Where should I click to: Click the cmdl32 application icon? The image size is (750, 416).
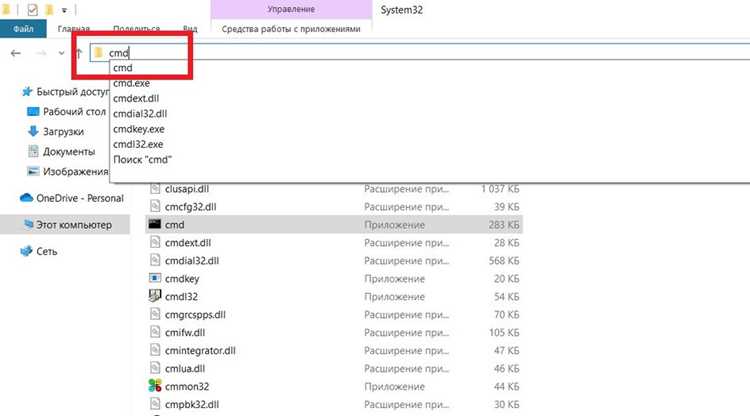click(154, 296)
